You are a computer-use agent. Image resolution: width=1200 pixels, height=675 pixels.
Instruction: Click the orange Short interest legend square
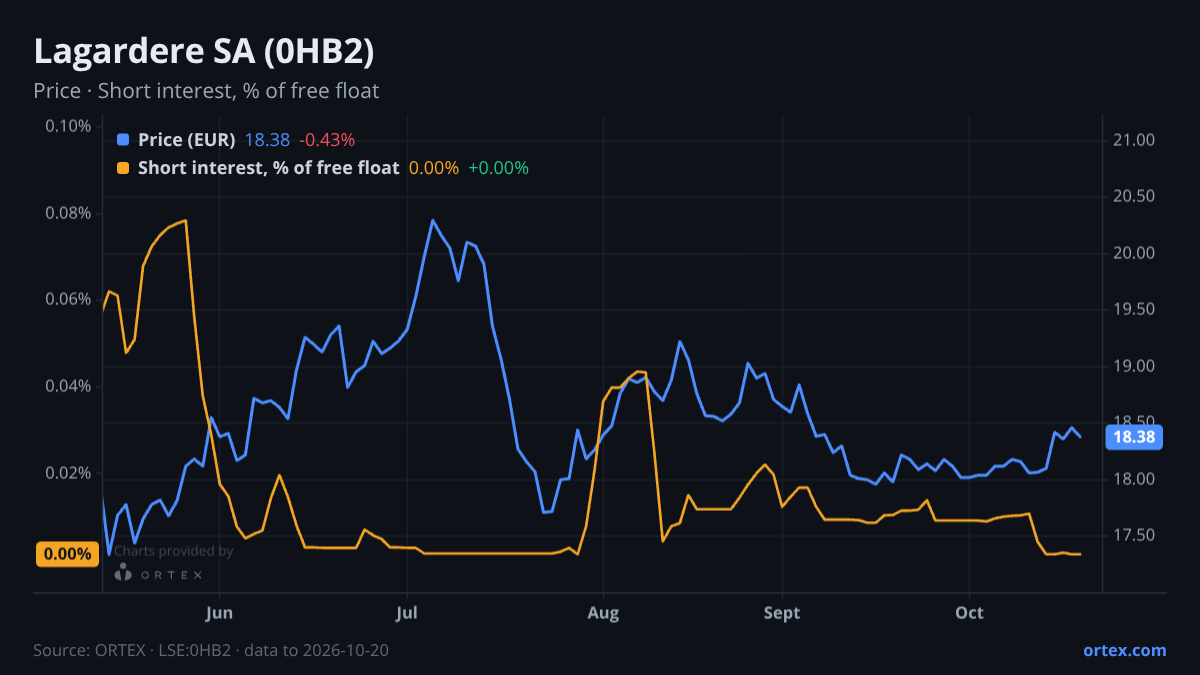(x=123, y=168)
